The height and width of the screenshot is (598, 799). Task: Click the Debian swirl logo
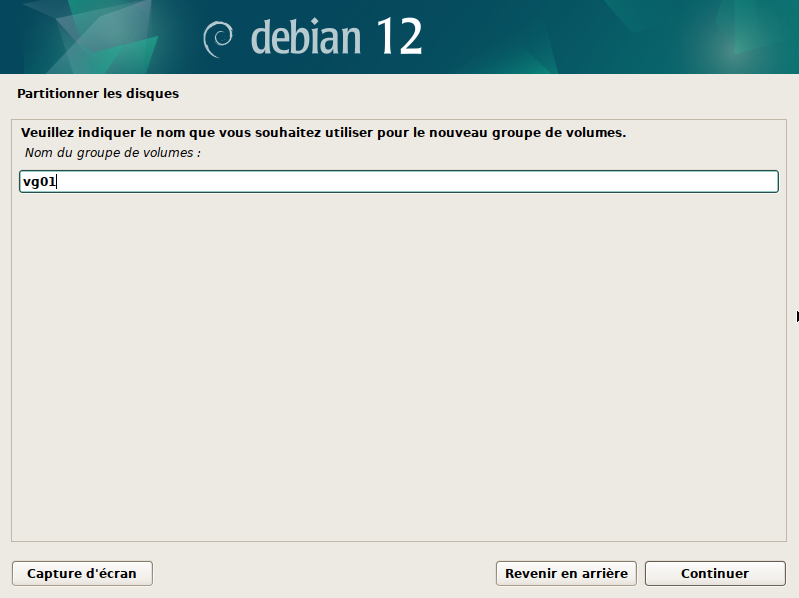[218, 39]
